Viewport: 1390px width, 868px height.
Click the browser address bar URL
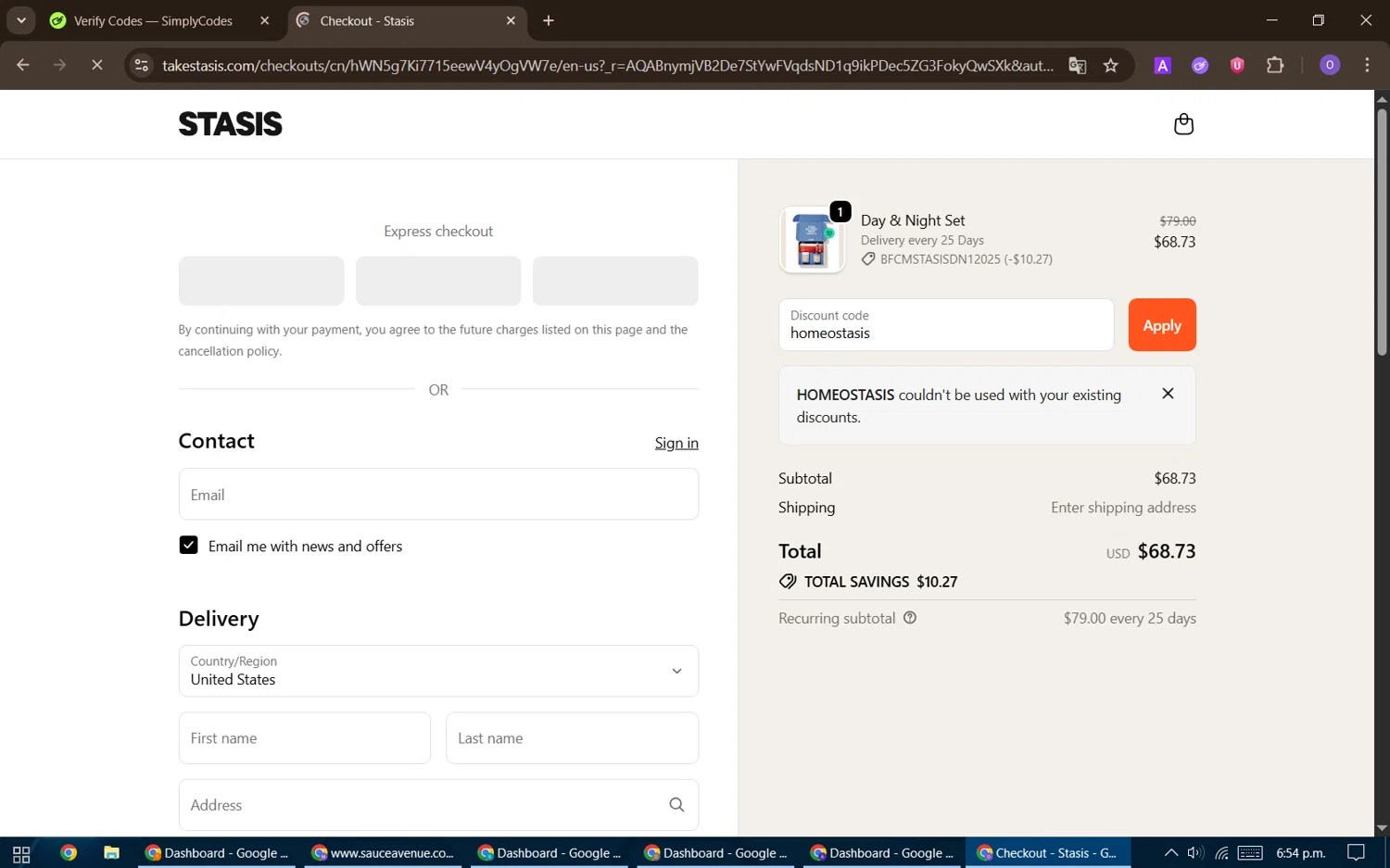(x=608, y=66)
